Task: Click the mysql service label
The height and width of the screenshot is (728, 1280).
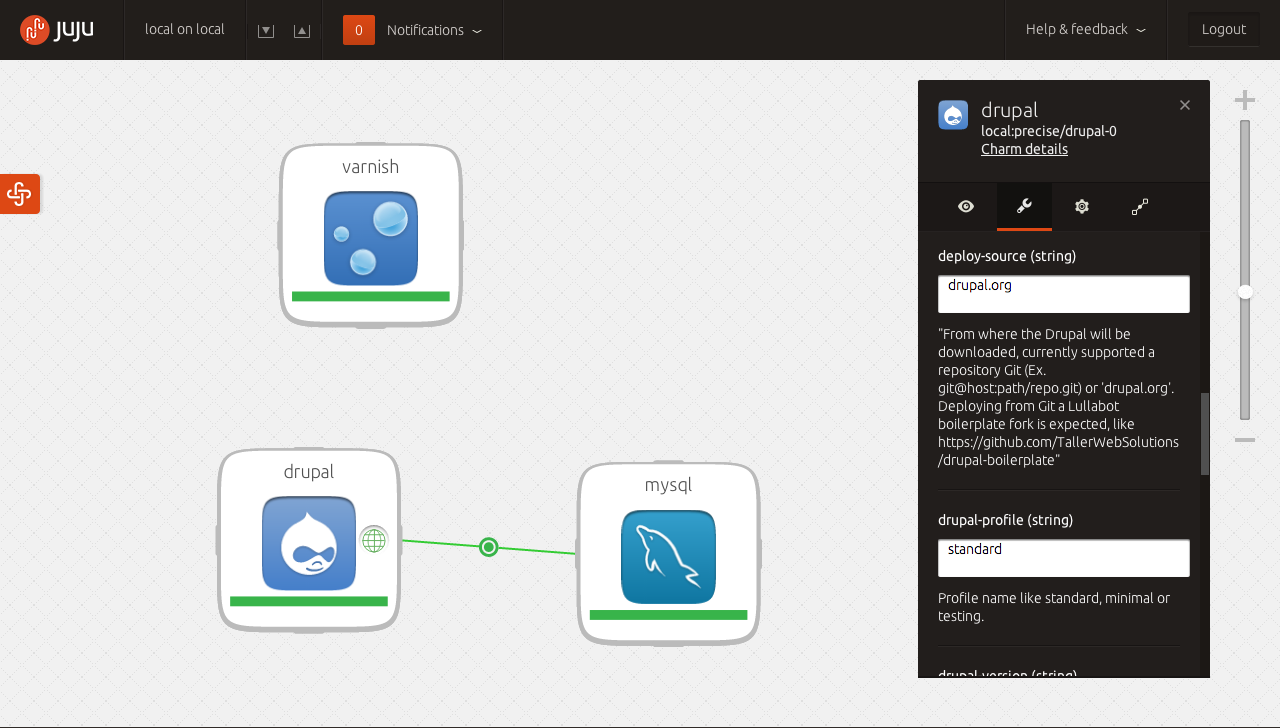Action: 669,486
